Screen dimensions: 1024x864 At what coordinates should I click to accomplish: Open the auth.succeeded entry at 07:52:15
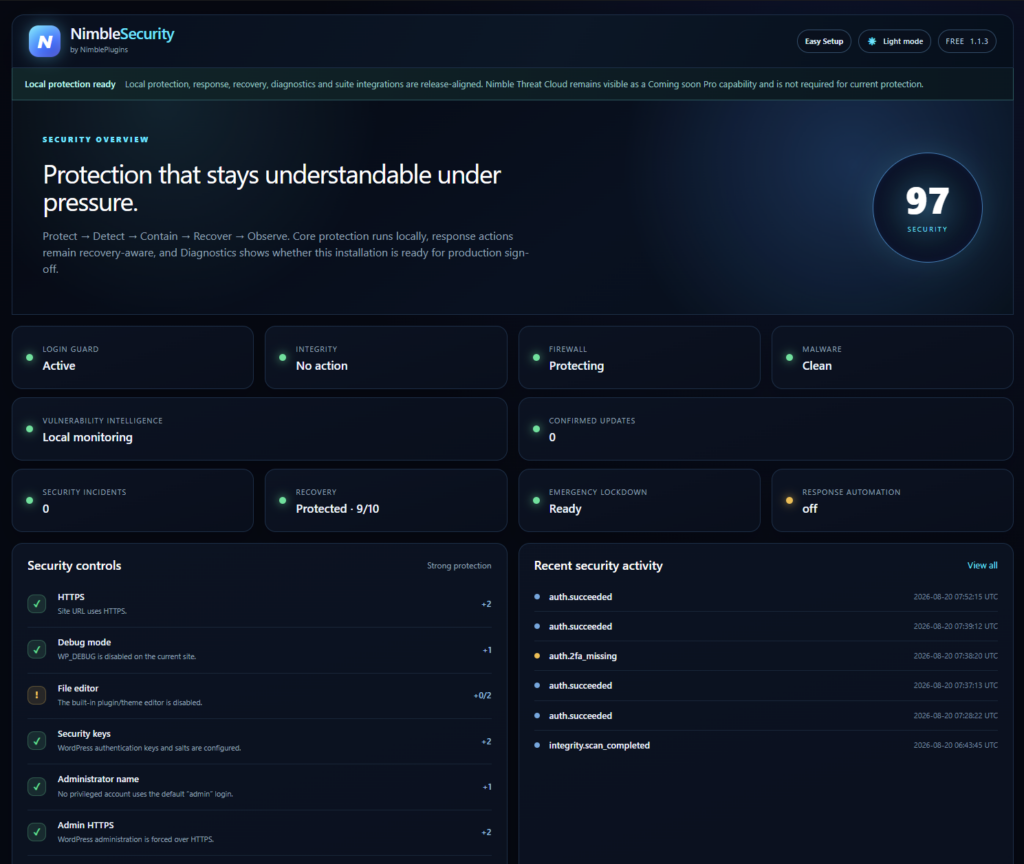point(765,597)
